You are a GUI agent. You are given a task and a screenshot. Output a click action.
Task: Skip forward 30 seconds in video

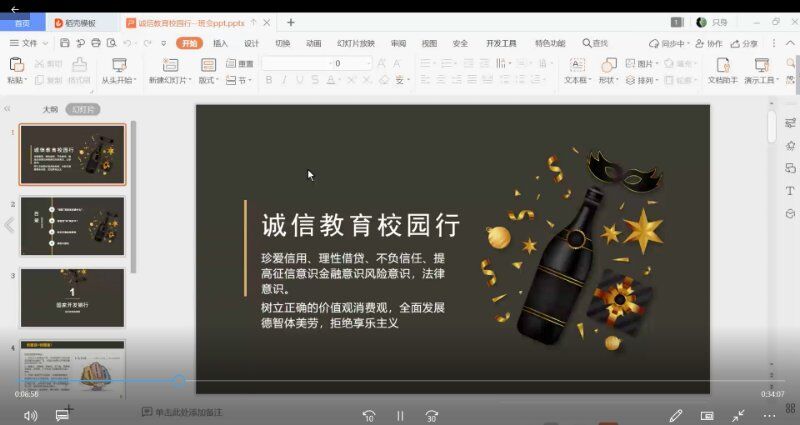point(432,415)
